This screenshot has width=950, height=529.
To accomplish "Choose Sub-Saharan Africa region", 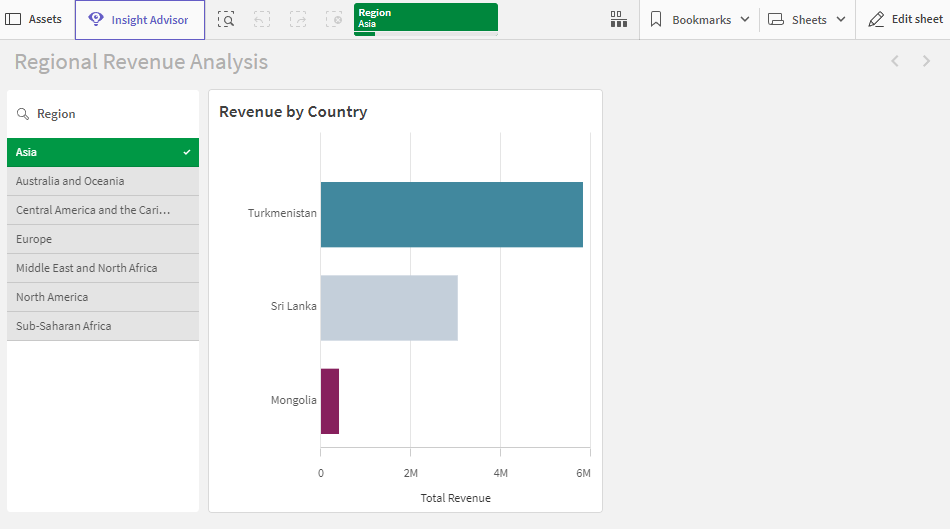I will (103, 326).
